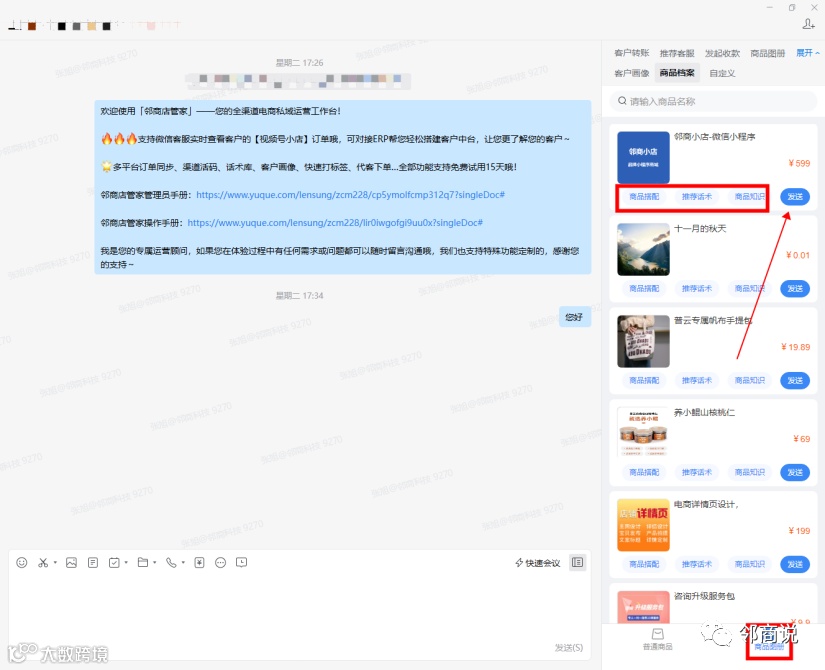Add member icon at top right

809,24
